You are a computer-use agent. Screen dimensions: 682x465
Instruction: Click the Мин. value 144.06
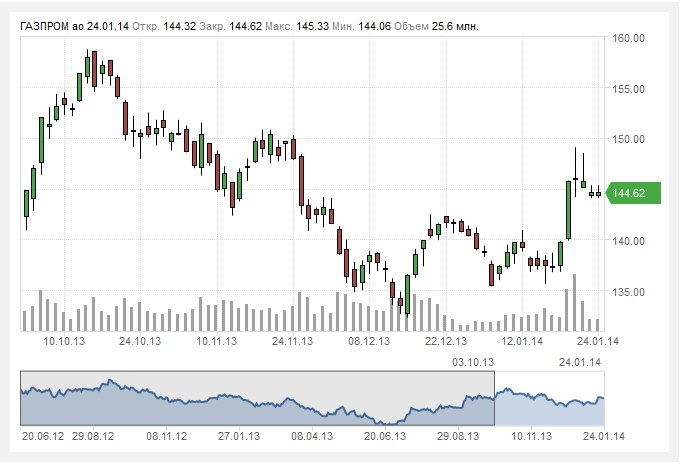coord(374,26)
